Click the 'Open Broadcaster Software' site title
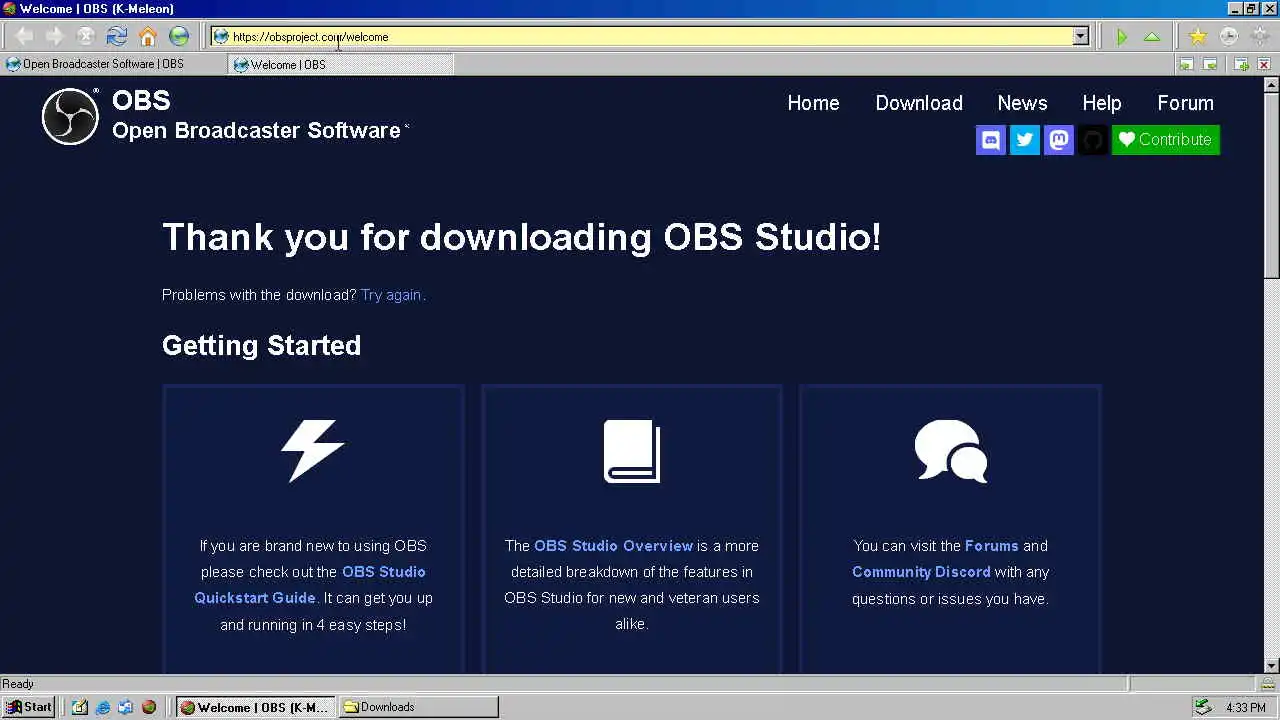 (x=256, y=131)
